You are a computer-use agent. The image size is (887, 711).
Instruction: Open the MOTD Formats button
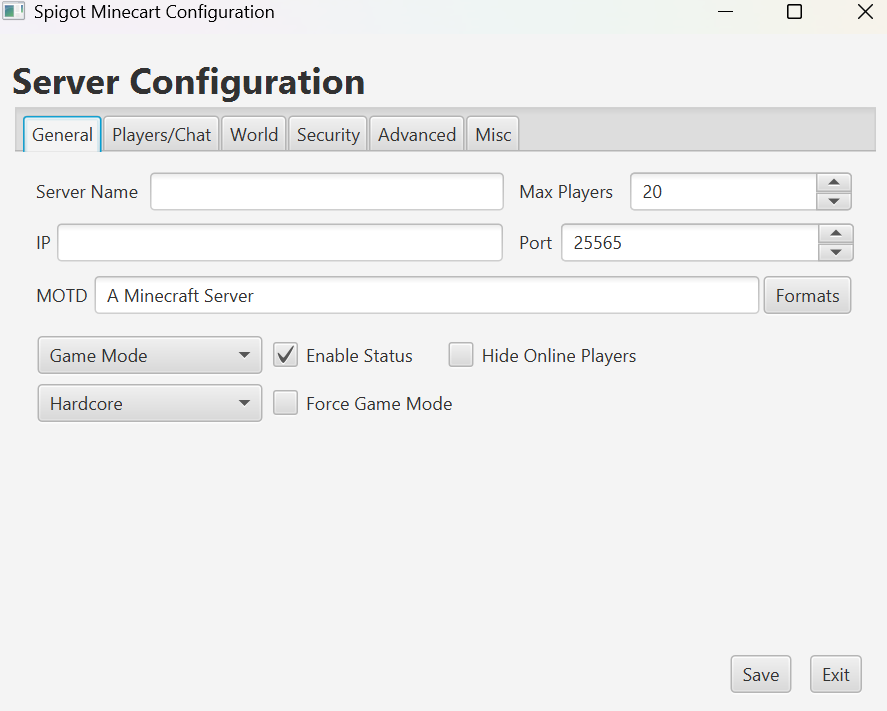807,295
